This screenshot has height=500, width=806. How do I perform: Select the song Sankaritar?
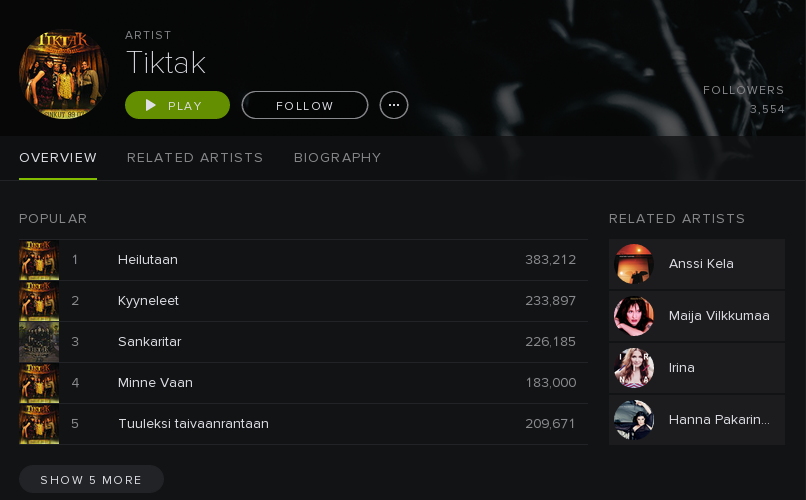tap(149, 342)
